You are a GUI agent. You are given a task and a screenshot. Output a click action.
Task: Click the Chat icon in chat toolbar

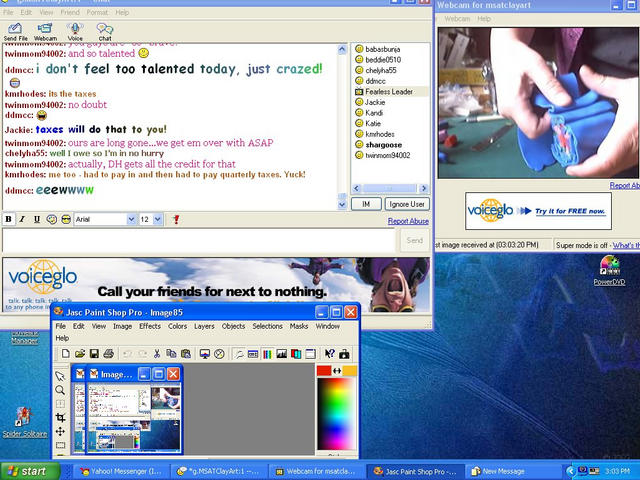[x=104, y=32]
